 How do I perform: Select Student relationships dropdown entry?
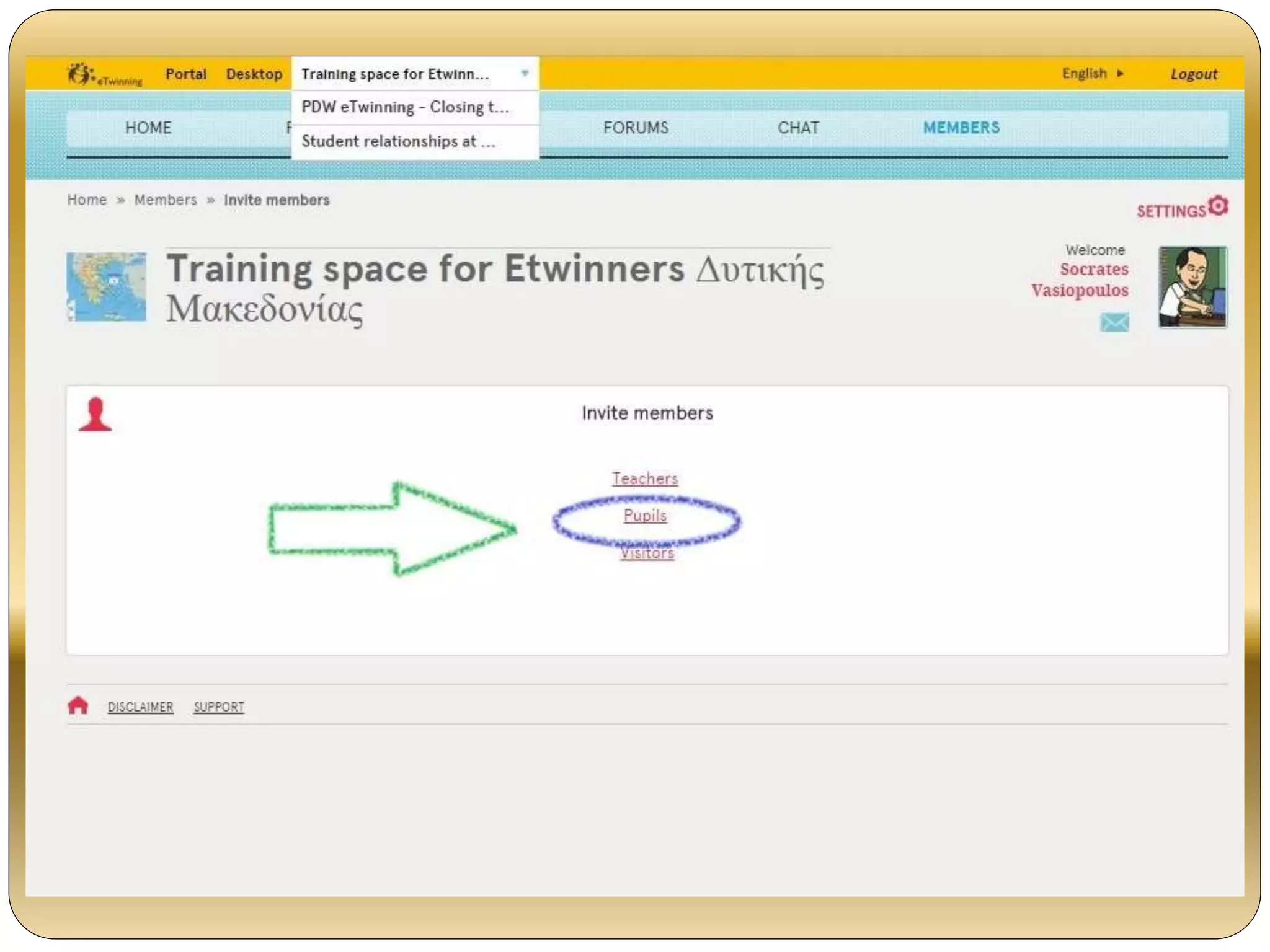tap(398, 141)
